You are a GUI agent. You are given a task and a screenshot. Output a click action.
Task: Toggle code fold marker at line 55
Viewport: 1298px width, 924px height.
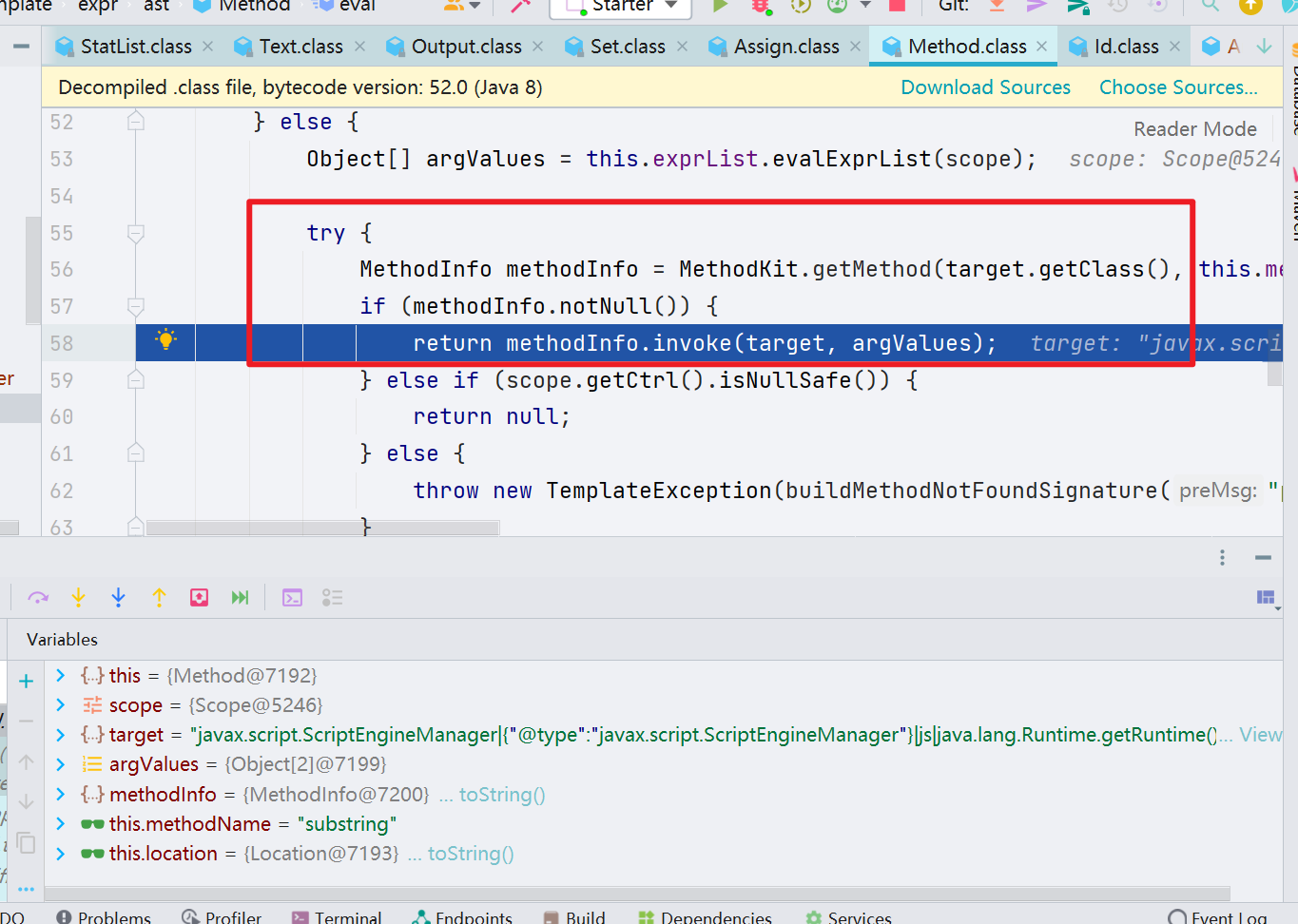[136, 233]
